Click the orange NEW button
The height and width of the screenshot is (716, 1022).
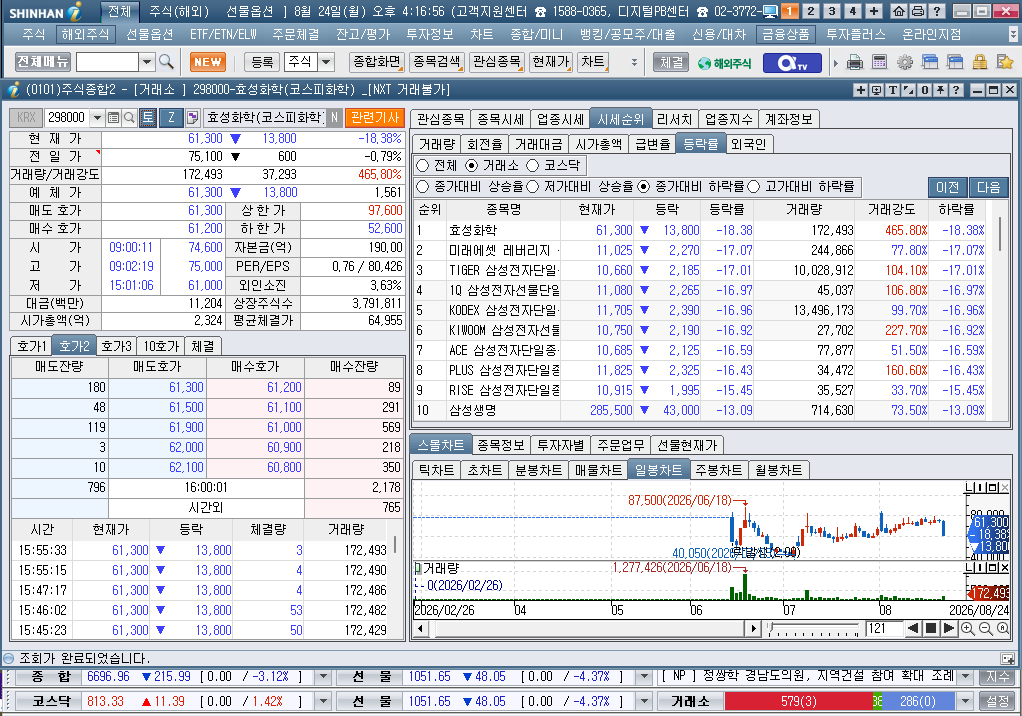coord(208,62)
